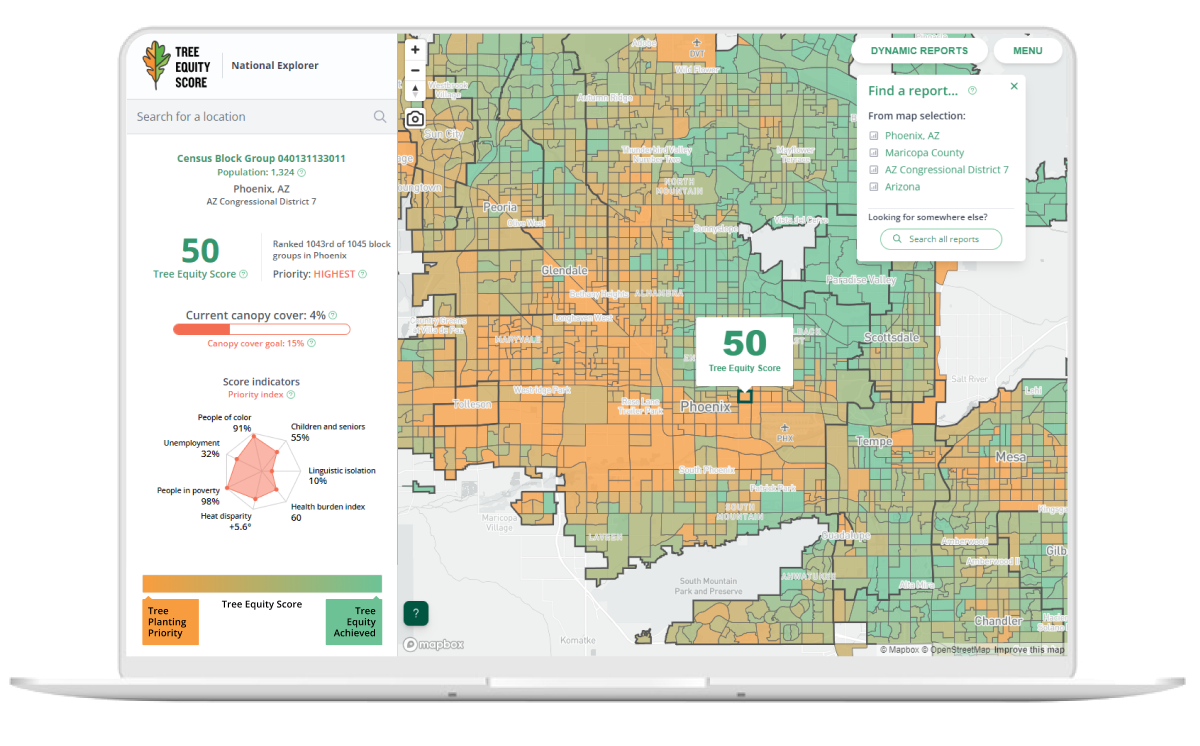The width and height of the screenshot is (1200, 746).
Task: Zoom out on the map
Action: click(415, 70)
